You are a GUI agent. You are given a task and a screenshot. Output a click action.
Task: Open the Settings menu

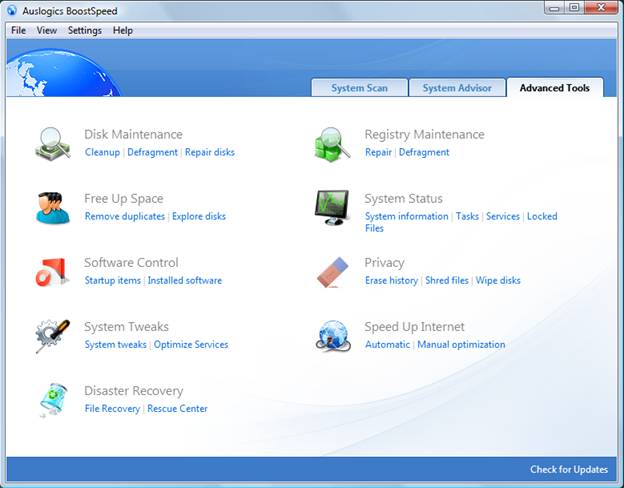(84, 30)
